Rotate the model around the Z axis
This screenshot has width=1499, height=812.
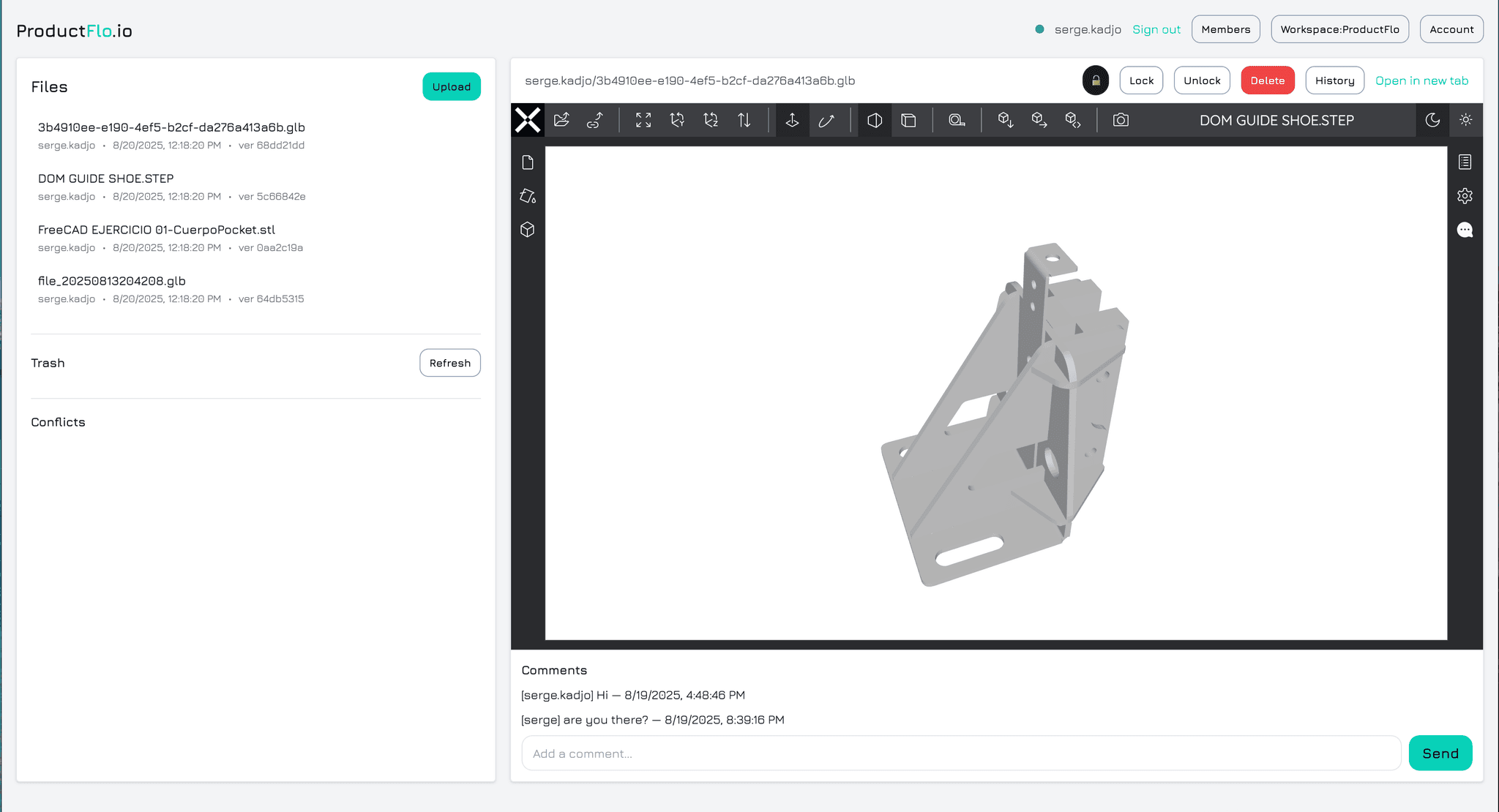click(x=711, y=120)
